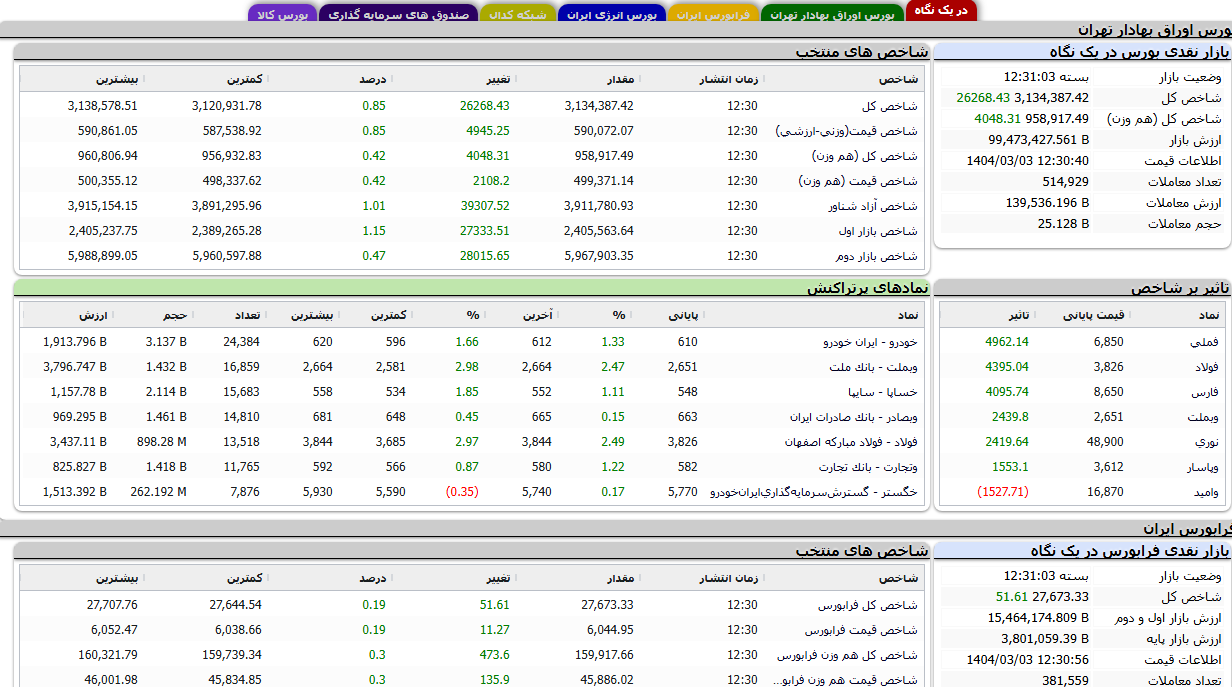Open symbol 'وامید' in index impact list
This screenshot has height=687, width=1232.
pos(1205,492)
